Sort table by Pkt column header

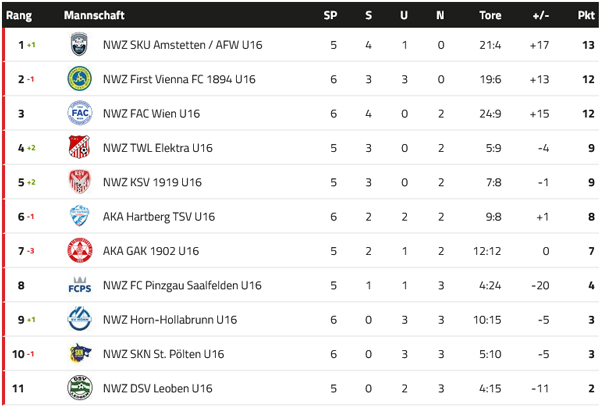point(586,16)
